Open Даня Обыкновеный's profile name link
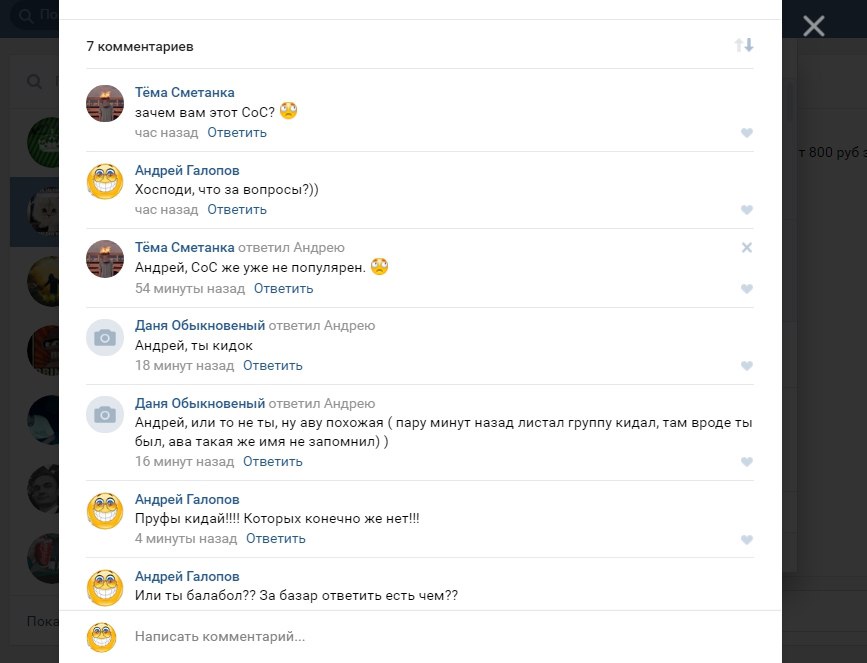This screenshot has height=663, width=867. point(200,325)
